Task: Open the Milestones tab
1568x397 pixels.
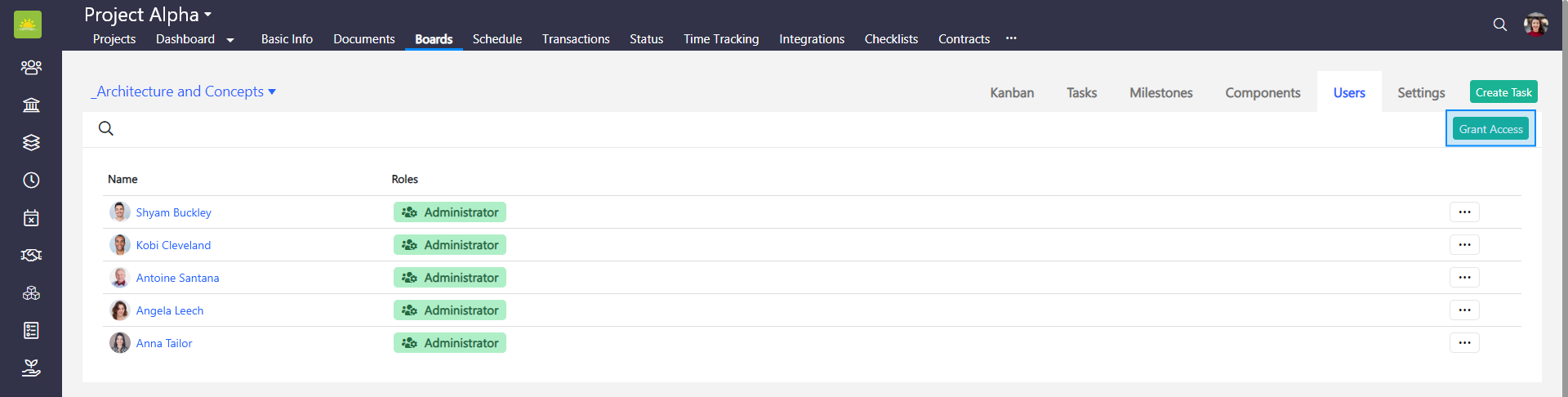Action: coord(1160,93)
